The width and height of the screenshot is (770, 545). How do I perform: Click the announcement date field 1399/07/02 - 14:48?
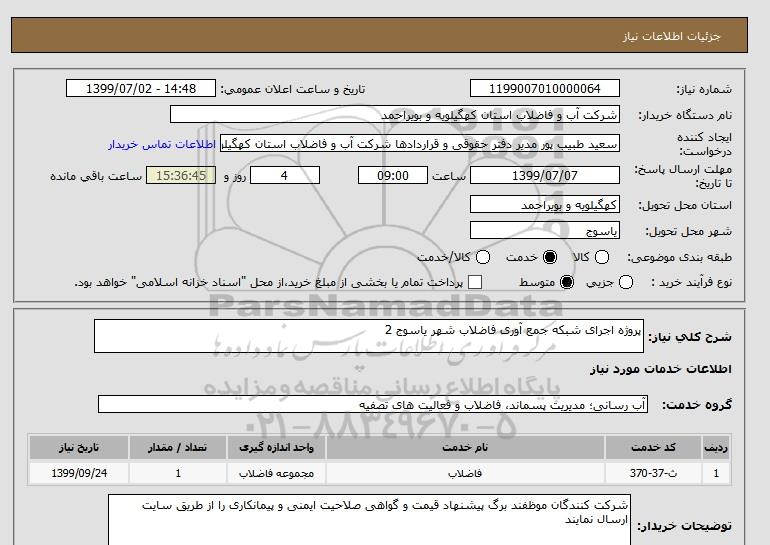141,89
